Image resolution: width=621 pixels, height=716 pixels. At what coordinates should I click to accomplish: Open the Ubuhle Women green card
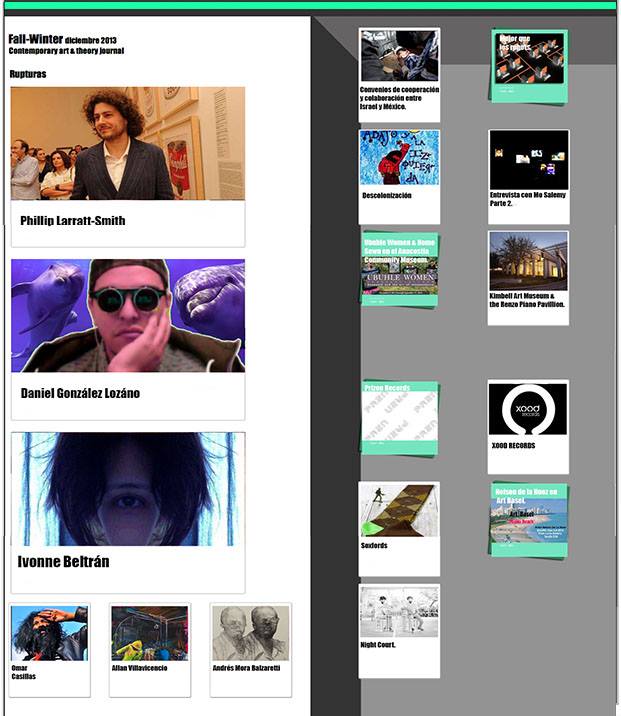[400, 269]
